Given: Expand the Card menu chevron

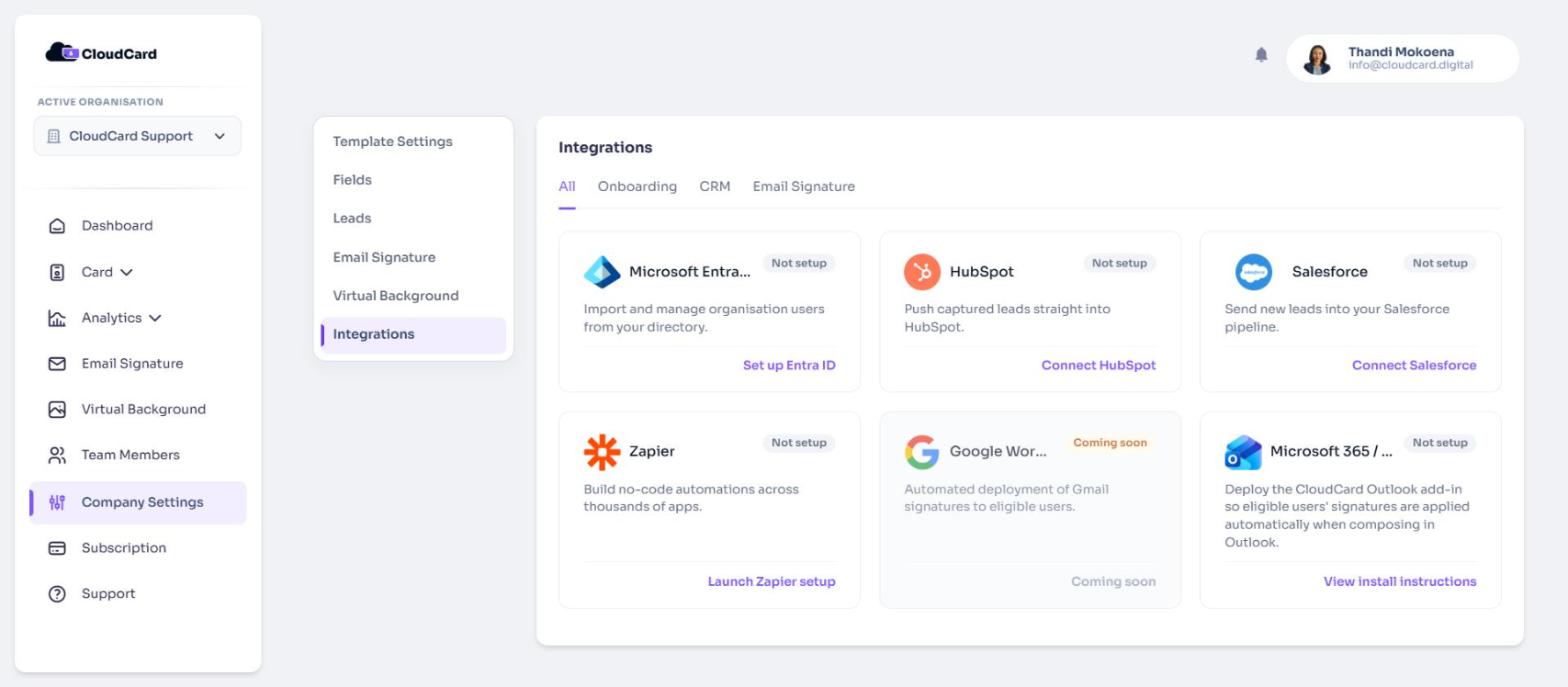Looking at the screenshot, I should click(126, 272).
